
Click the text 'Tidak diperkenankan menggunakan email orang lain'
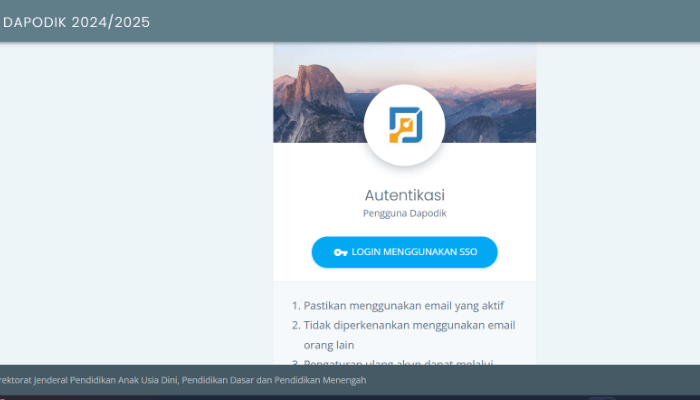(x=409, y=335)
